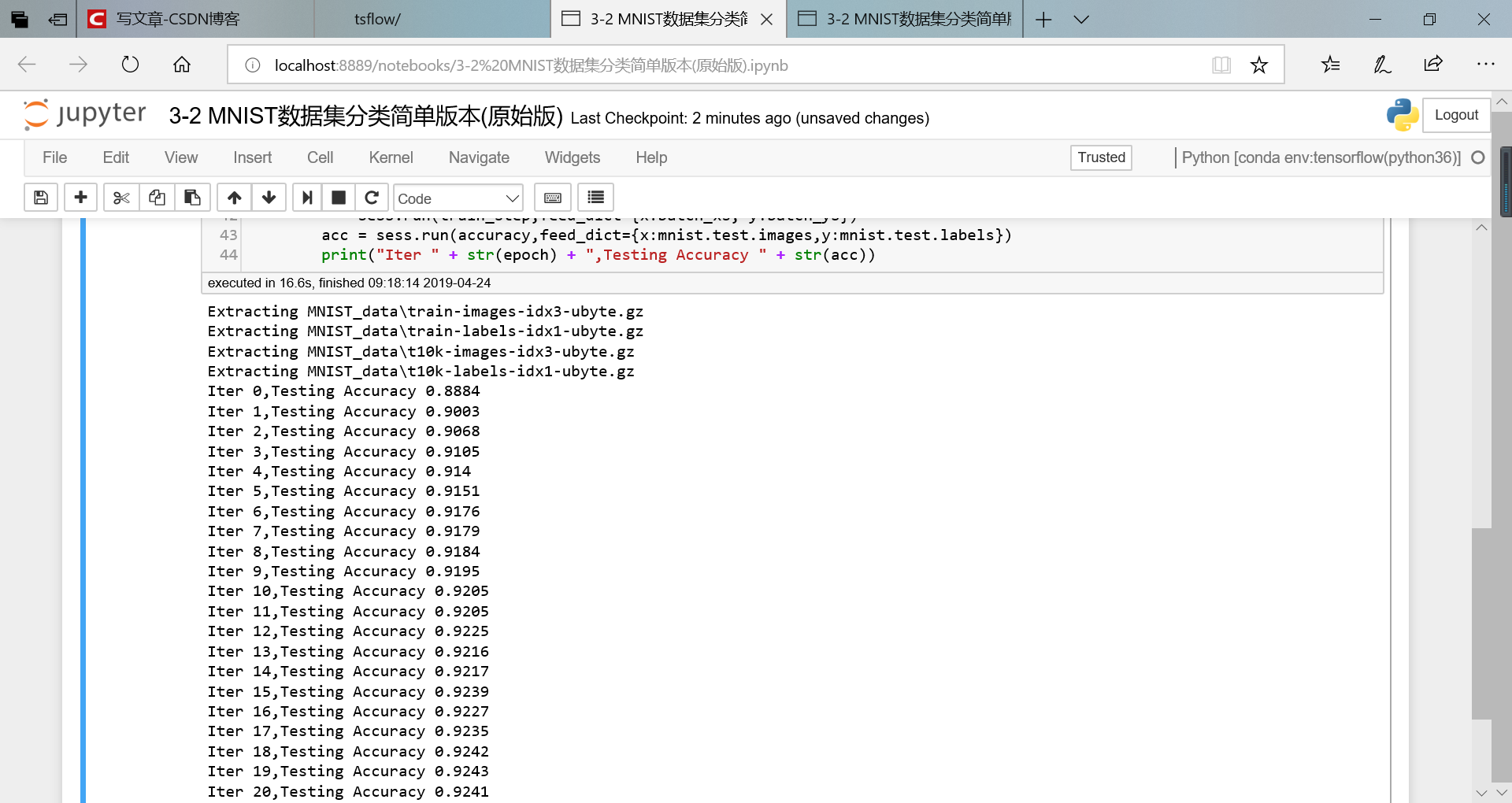Open the Edge more options menu
Image resolution: width=1512 pixels, height=803 pixels.
tap(1486, 65)
